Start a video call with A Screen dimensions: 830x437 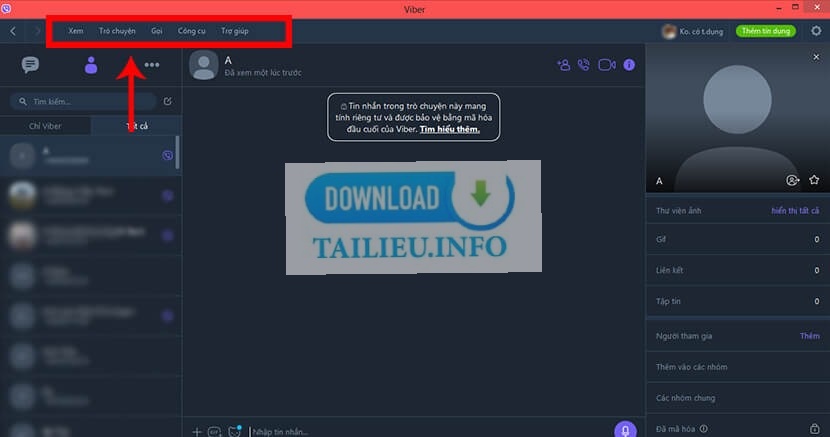click(607, 65)
